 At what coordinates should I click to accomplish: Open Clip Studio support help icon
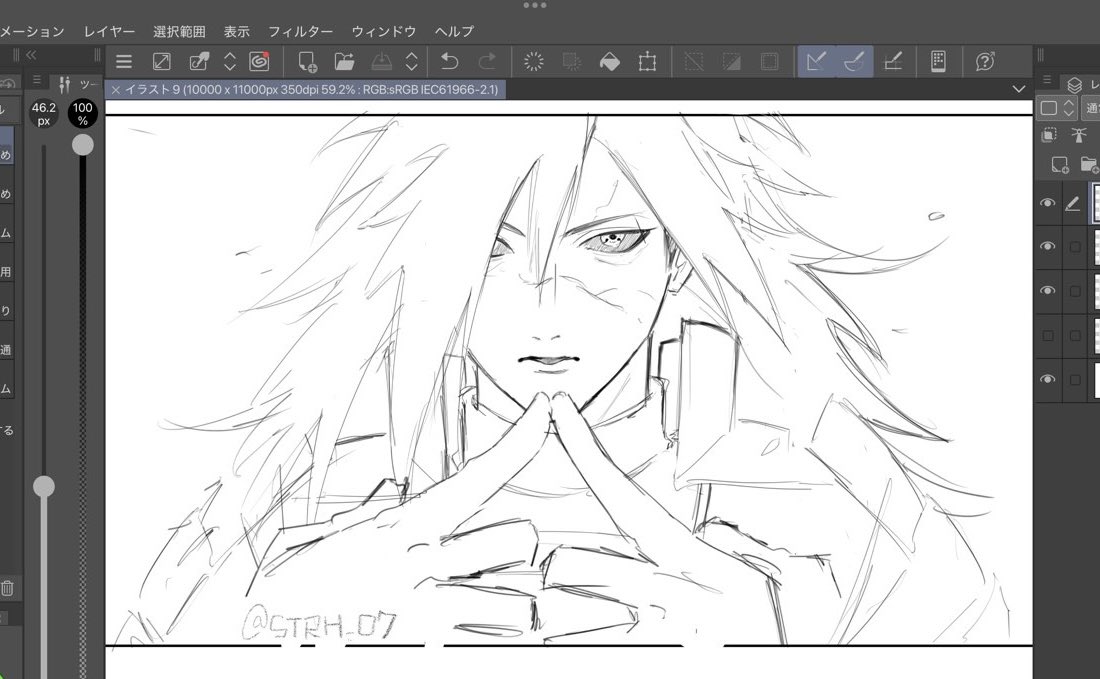985,62
